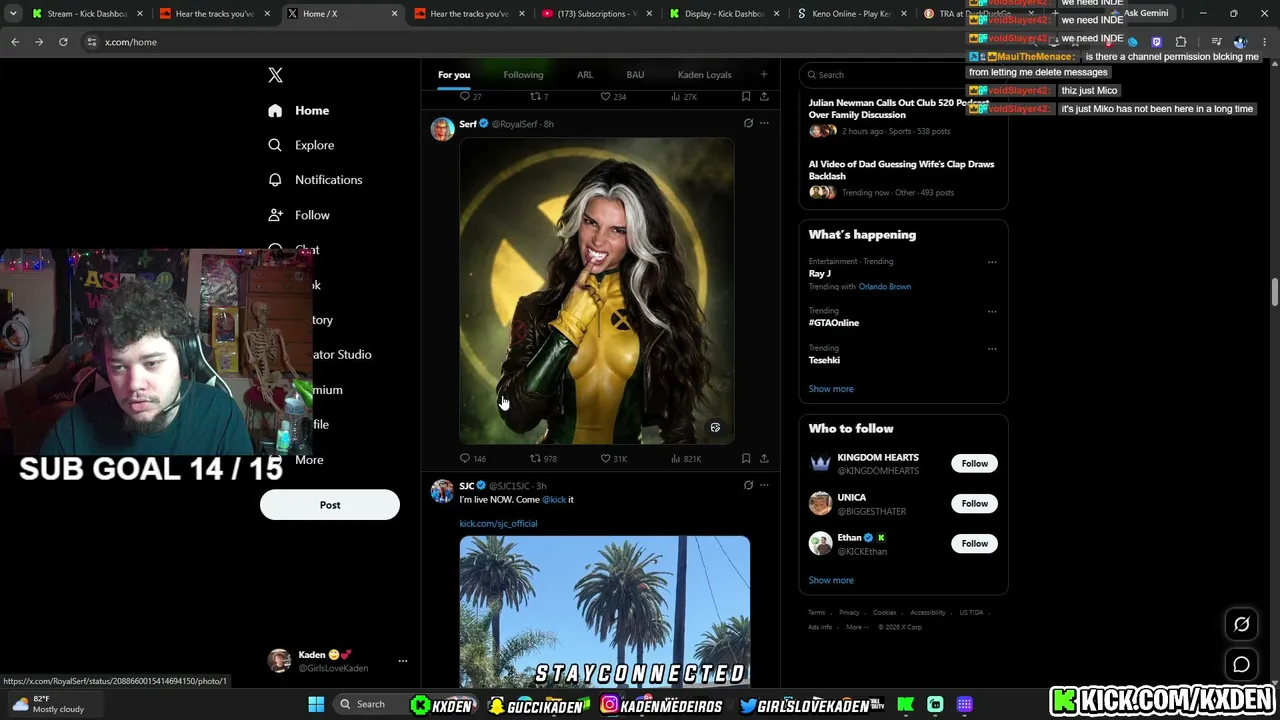Open Serf's profile avatar

click(x=442, y=130)
